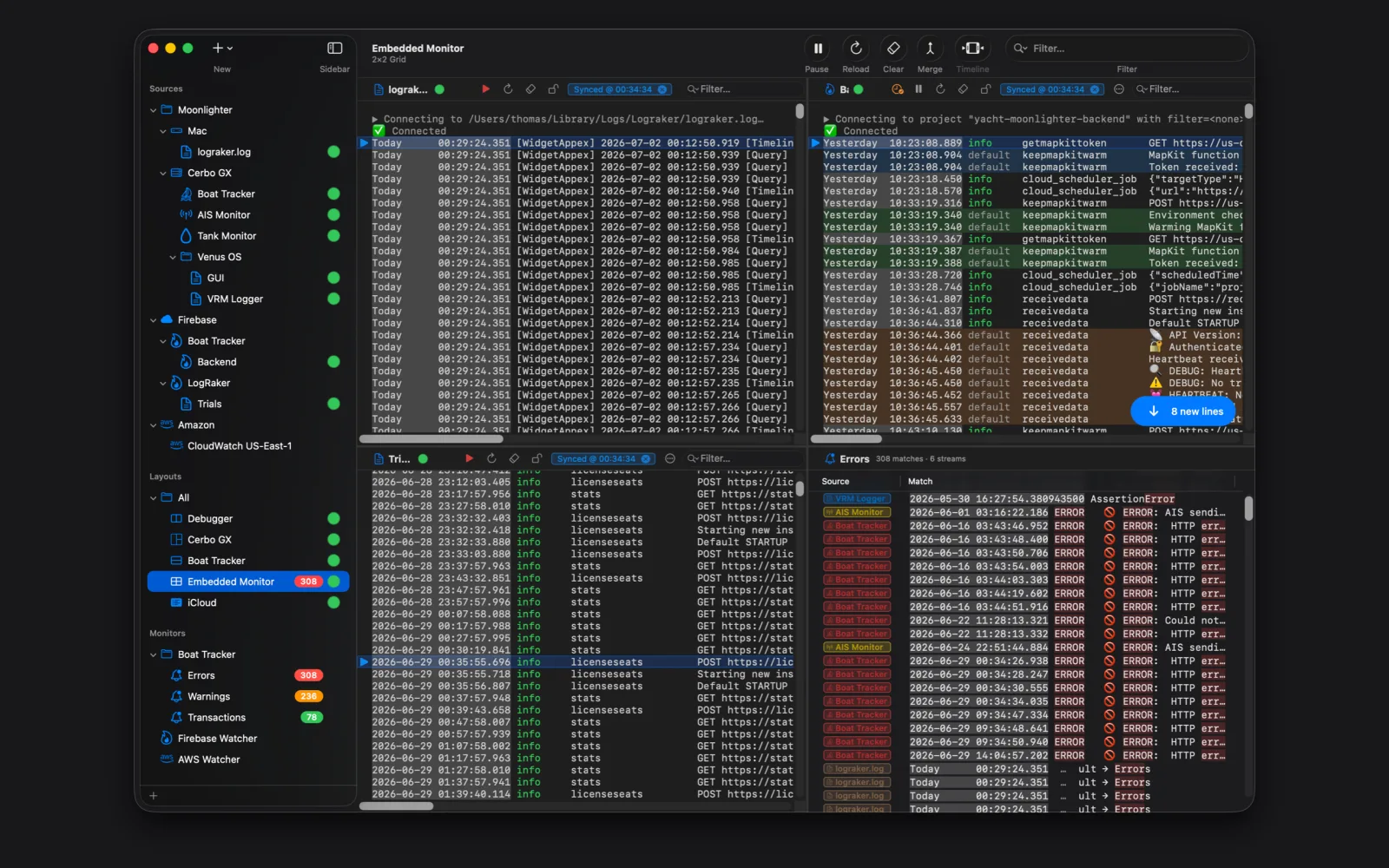Click the Source column header in Errors pane

click(x=835, y=482)
